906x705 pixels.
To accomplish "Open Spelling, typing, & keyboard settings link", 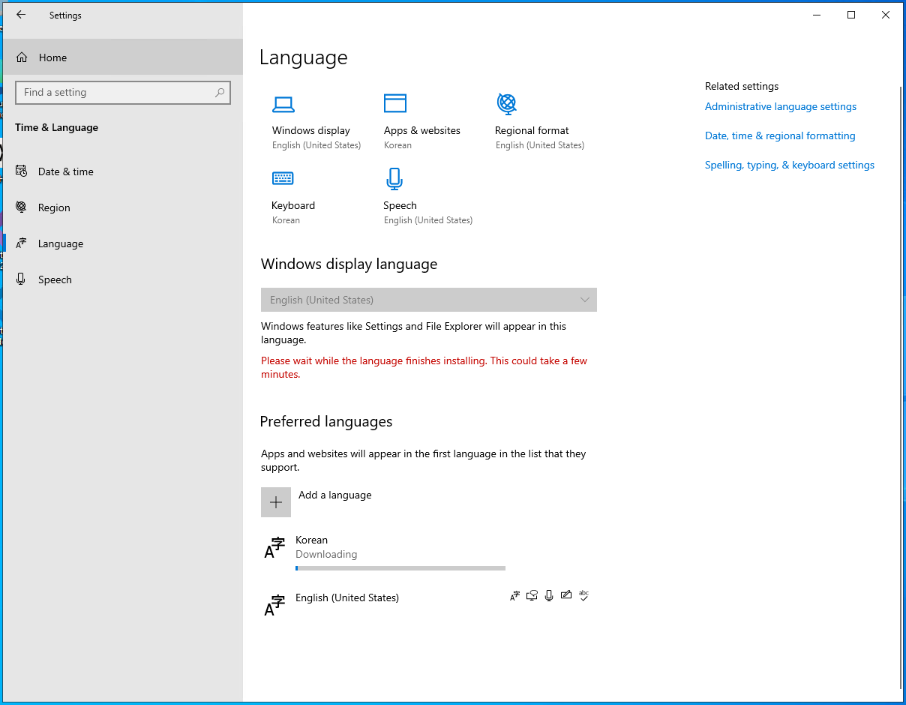I will pyautogui.click(x=790, y=165).
